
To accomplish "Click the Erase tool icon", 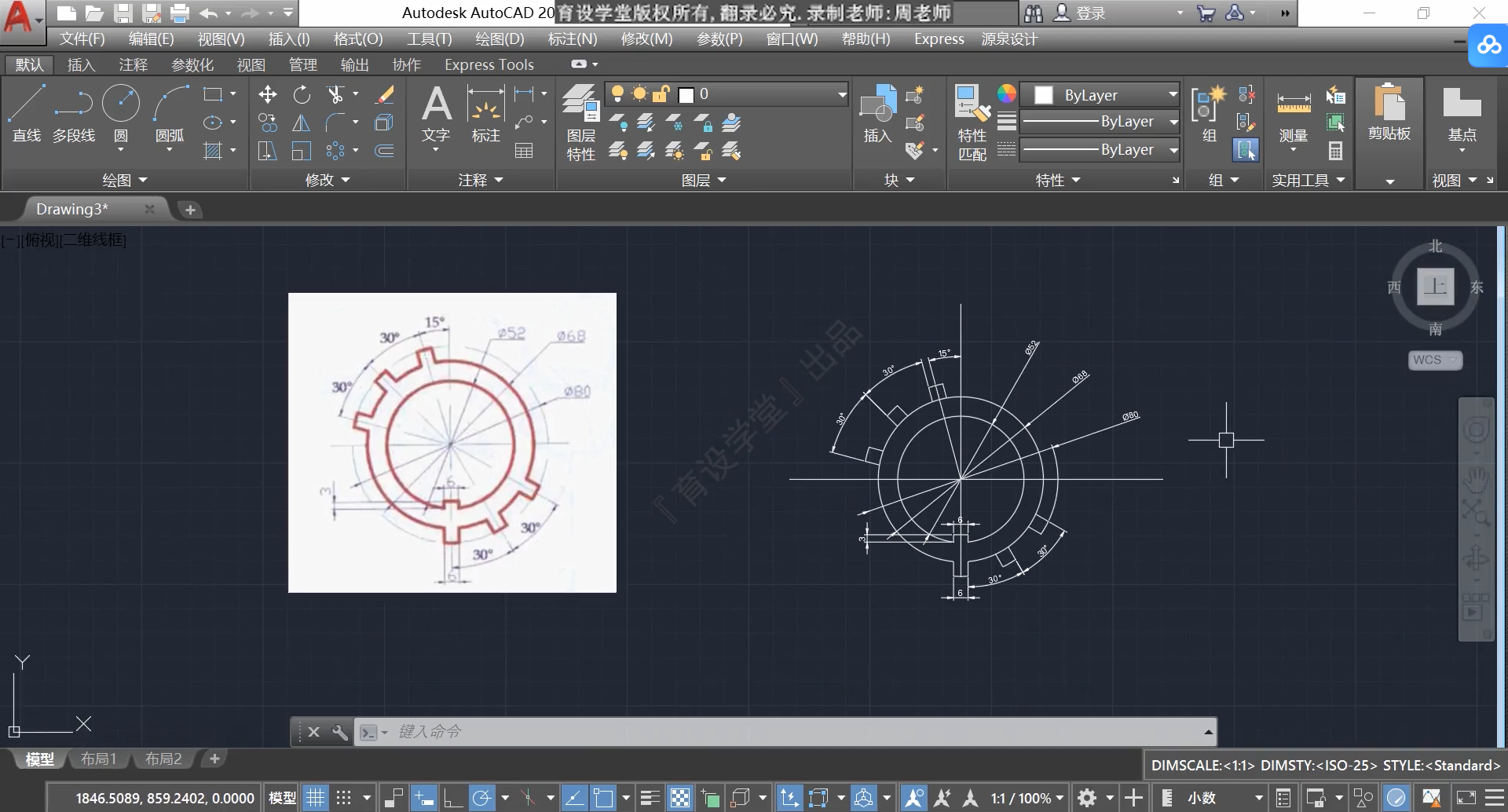I will 385,95.
